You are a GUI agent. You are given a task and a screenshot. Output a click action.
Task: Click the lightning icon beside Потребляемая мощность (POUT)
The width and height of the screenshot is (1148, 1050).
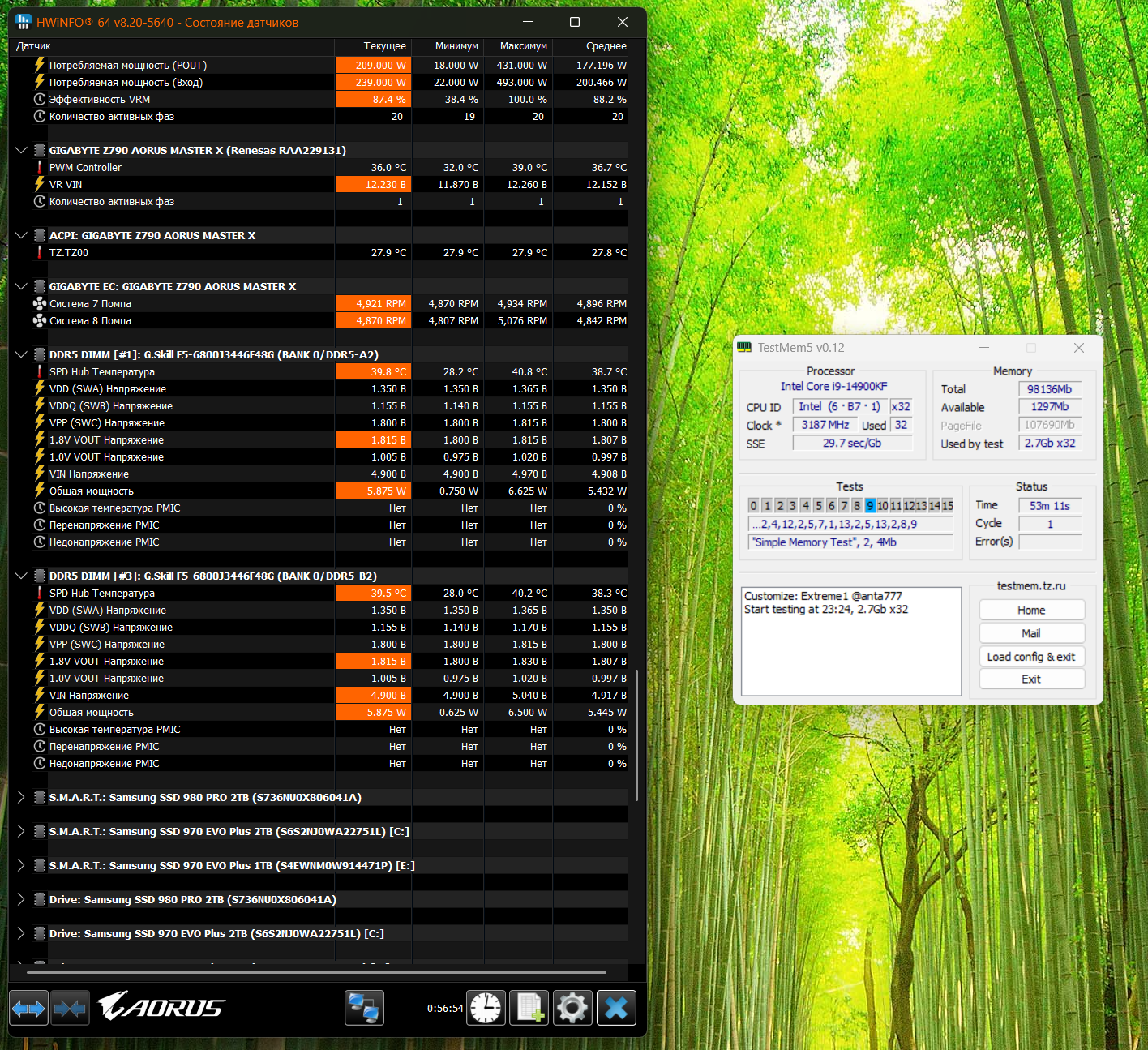pyautogui.click(x=39, y=65)
